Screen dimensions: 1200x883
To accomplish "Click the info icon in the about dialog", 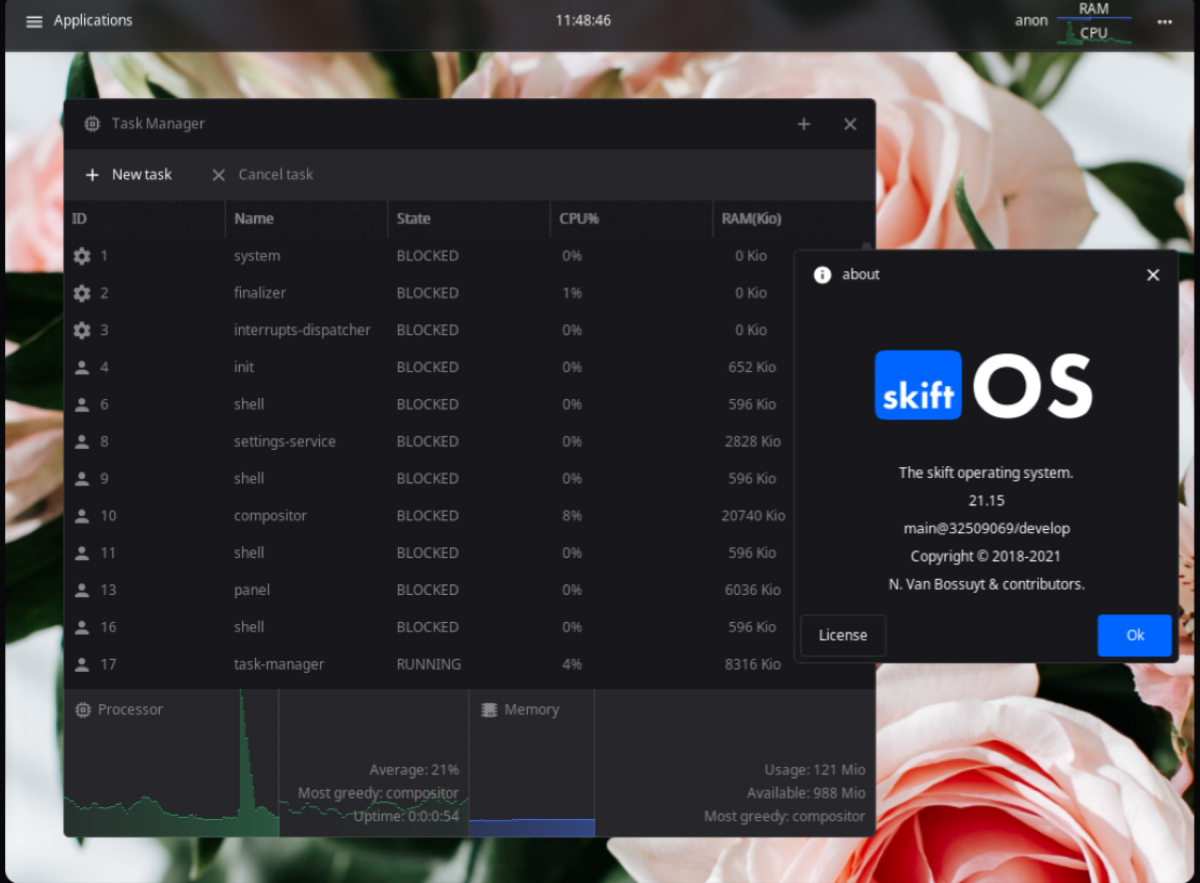I will 822,274.
